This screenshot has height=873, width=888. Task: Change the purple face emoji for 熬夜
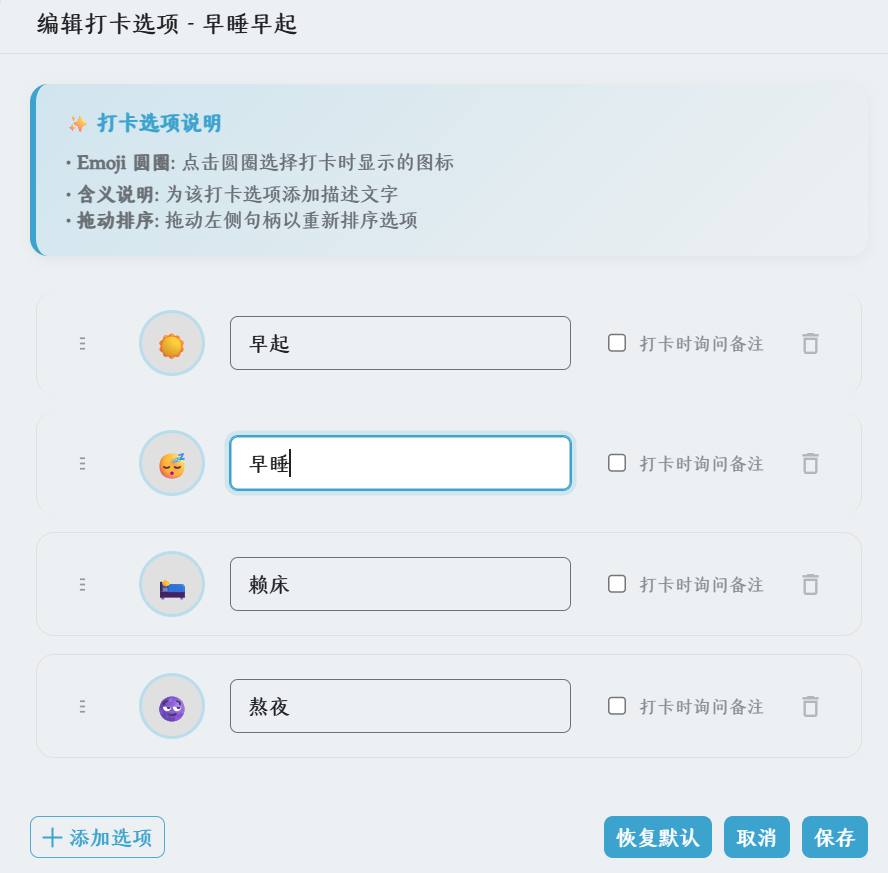(172, 706)
